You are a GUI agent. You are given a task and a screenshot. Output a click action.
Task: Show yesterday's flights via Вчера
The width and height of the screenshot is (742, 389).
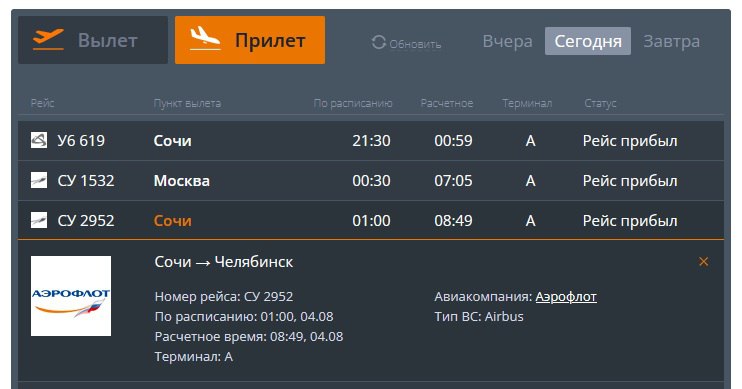pyautogui.click(x=507, y=41)
